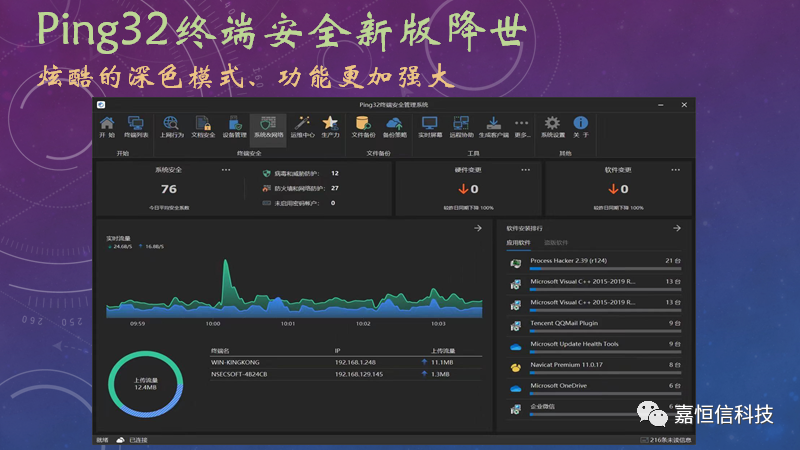This screenshot has width=800, height=450.
Task: Expand 软件安装排行 panel arrow
Action: click(677, 228)
